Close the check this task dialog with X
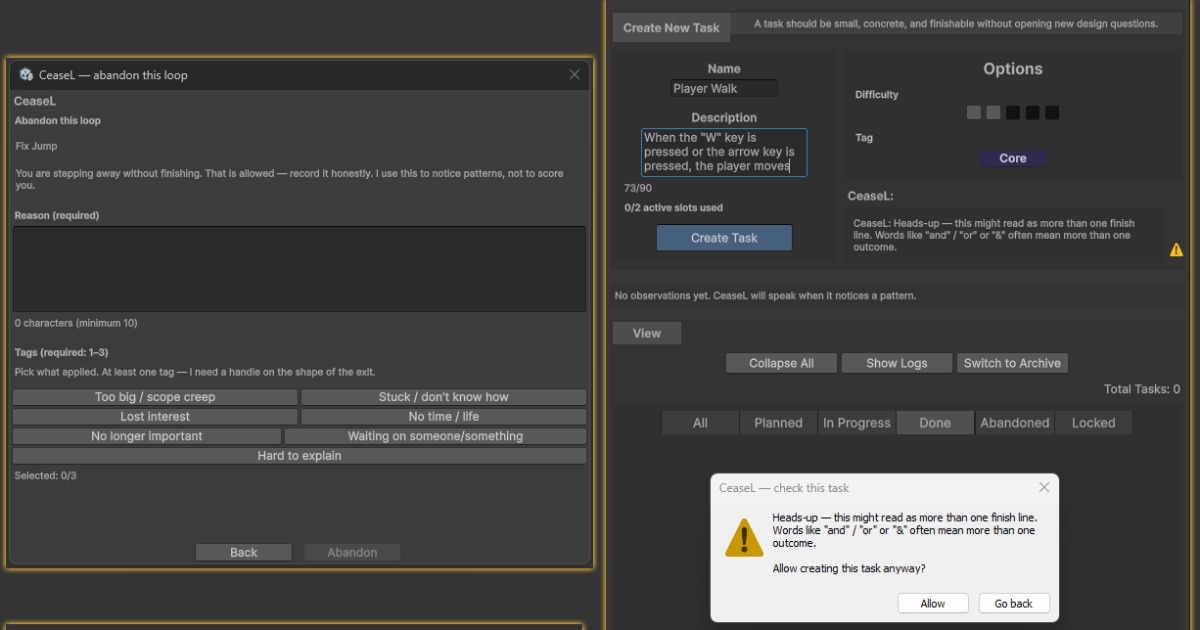 pyautogui.click(x=1044, y=487)
